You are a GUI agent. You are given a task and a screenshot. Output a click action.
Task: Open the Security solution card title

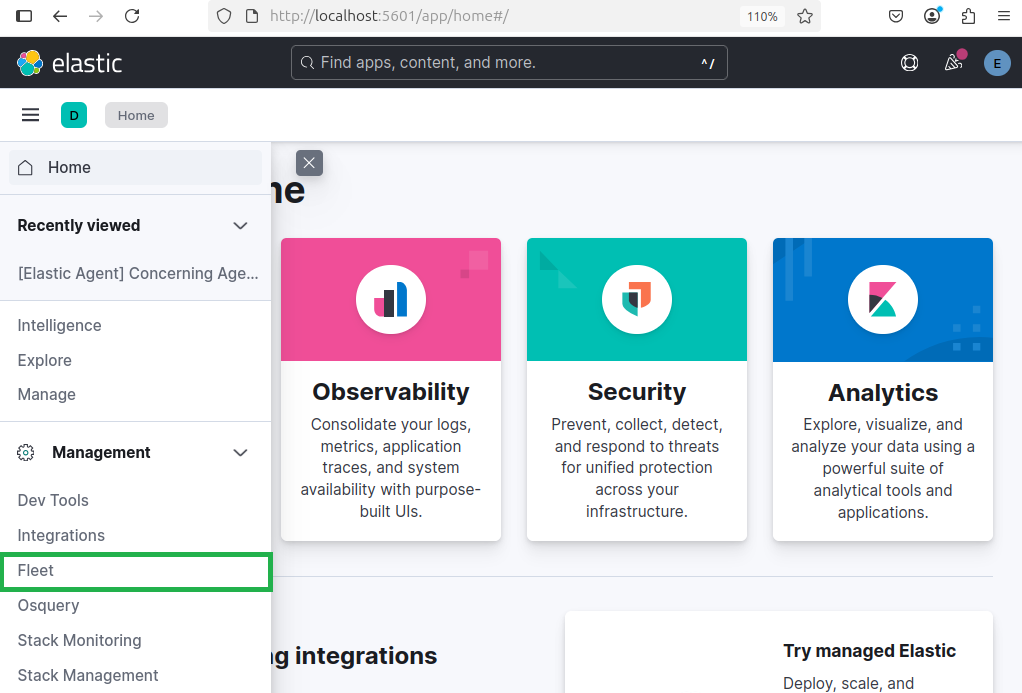click(x=637, y=392)
